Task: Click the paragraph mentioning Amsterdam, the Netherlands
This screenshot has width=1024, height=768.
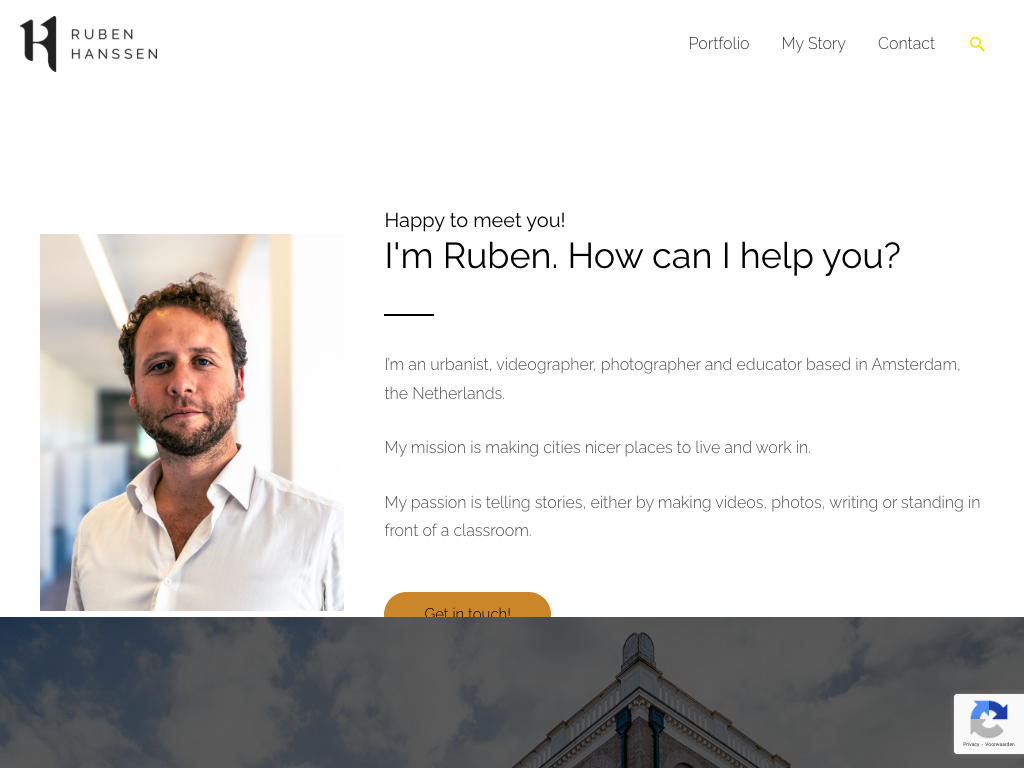Action: pos(672,379)
